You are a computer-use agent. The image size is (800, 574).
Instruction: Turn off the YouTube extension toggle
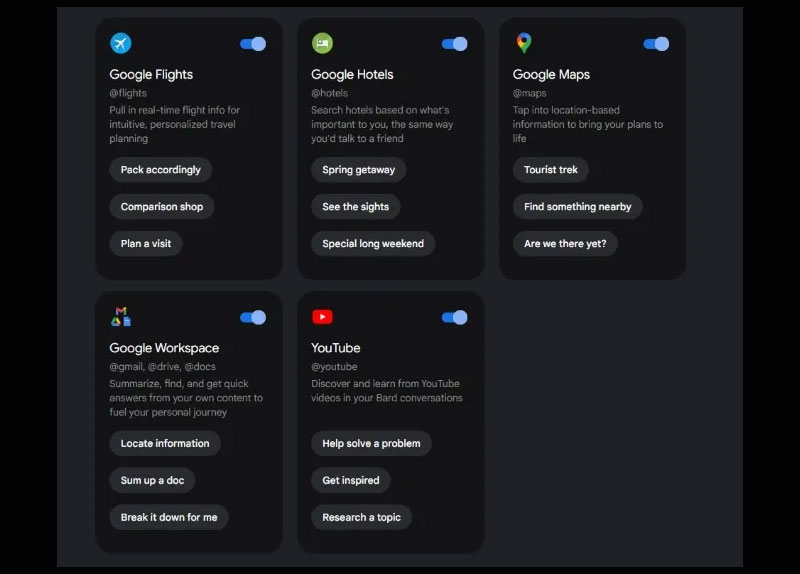(x=455, y=317)
